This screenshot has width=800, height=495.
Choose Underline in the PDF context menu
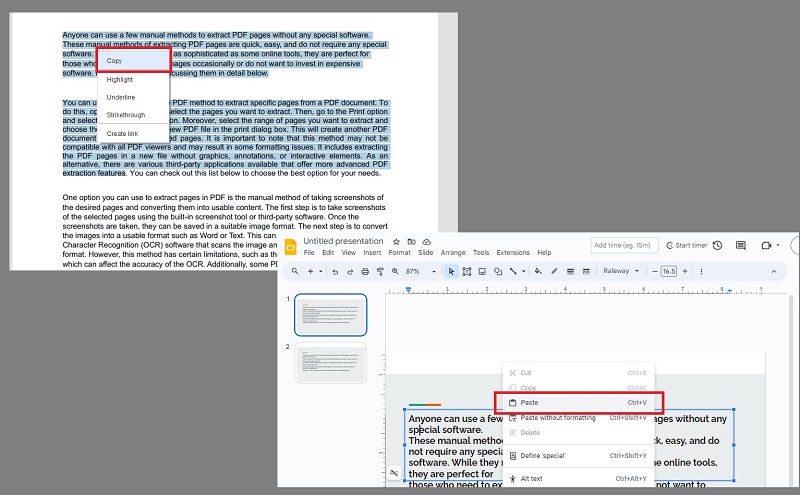coord(134,97)
